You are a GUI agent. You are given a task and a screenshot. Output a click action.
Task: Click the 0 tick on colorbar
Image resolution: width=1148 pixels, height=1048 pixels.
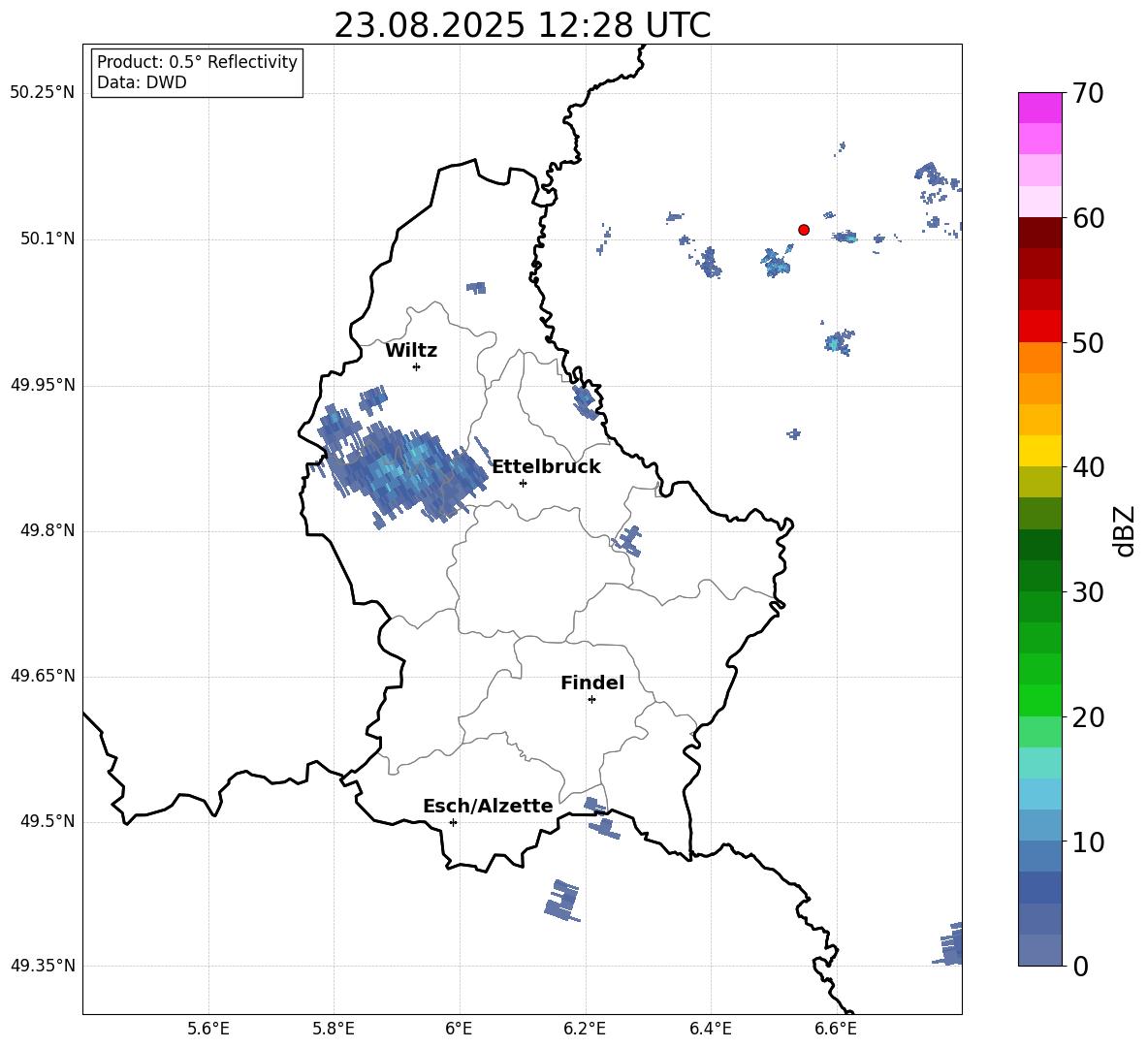(x=1080, y=966)
